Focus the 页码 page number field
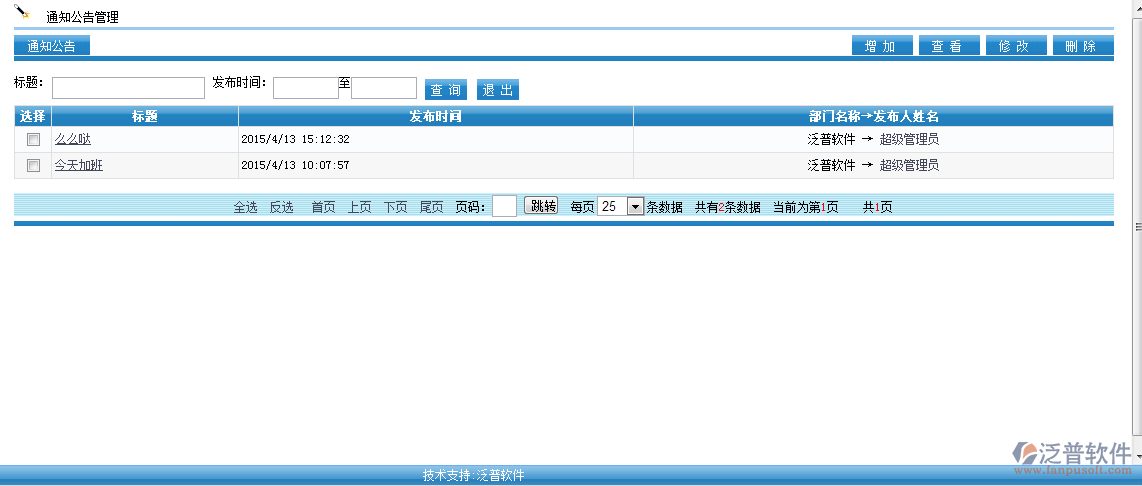This screenshot has height=486, width=1142. (504, 206)
